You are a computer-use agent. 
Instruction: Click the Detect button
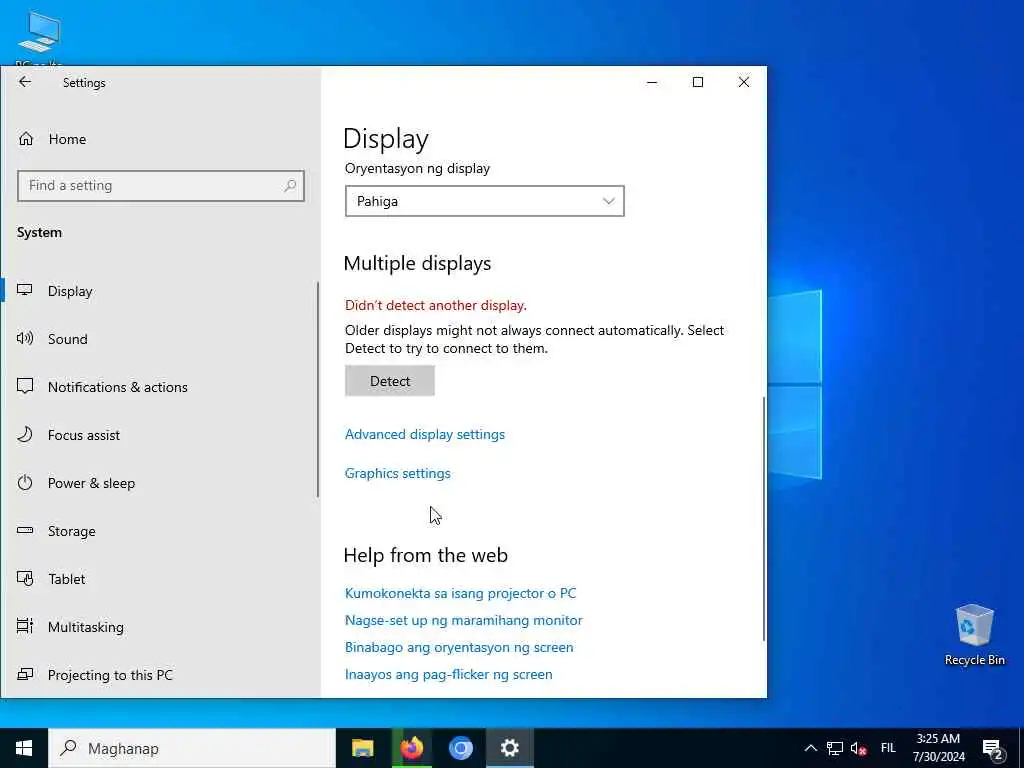(390, 381)
